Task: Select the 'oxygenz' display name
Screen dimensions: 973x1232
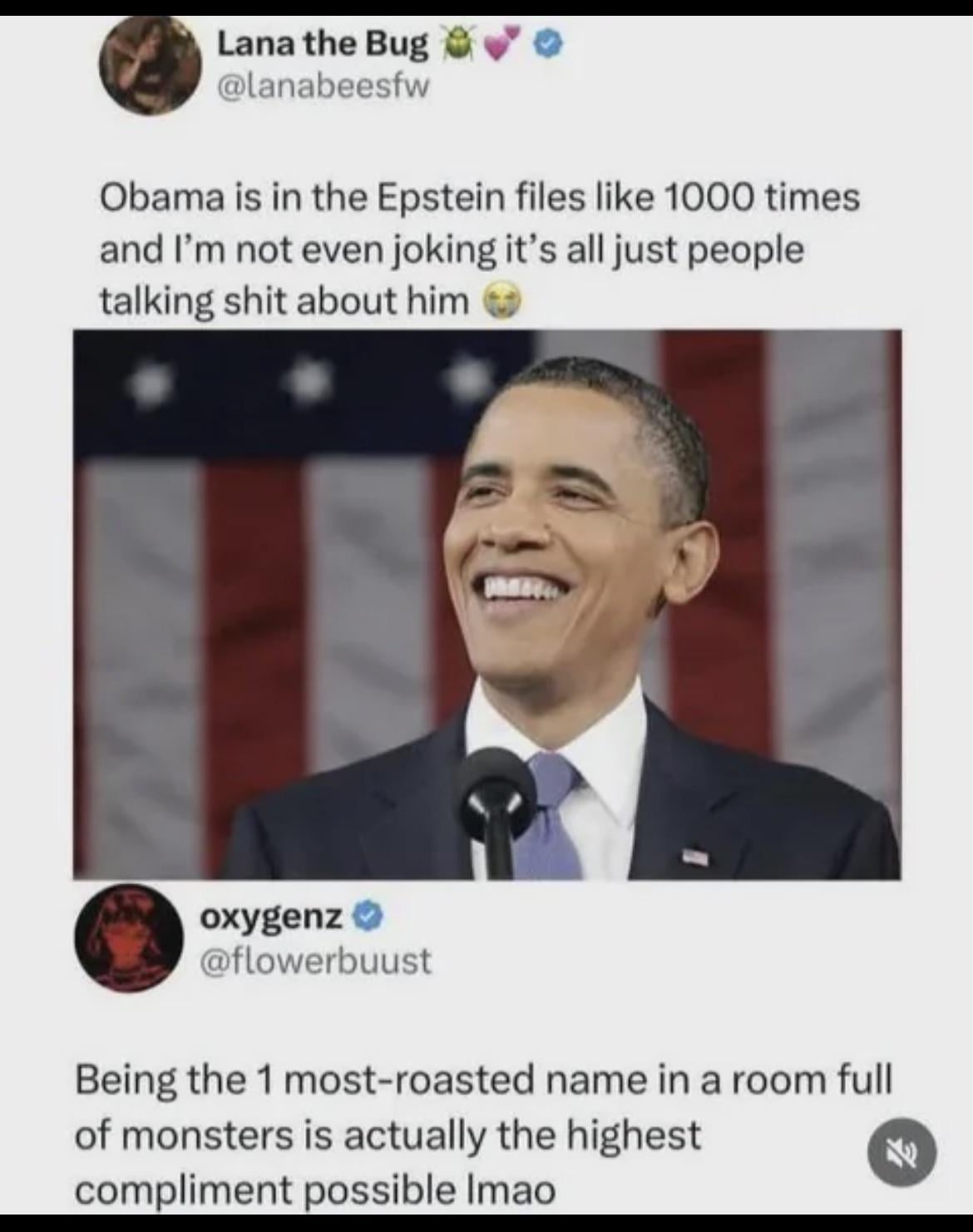Action: (x=271, y=918)
